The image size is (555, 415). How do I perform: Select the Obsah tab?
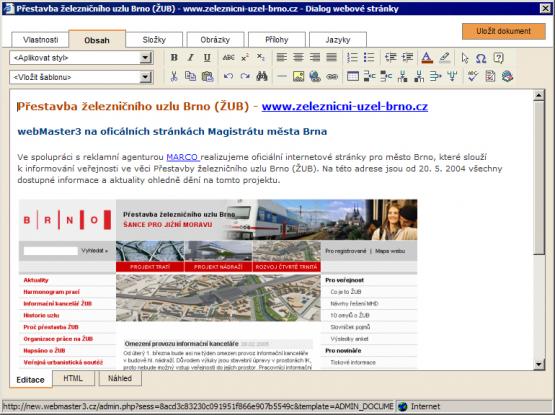click(x=97, y=40)
